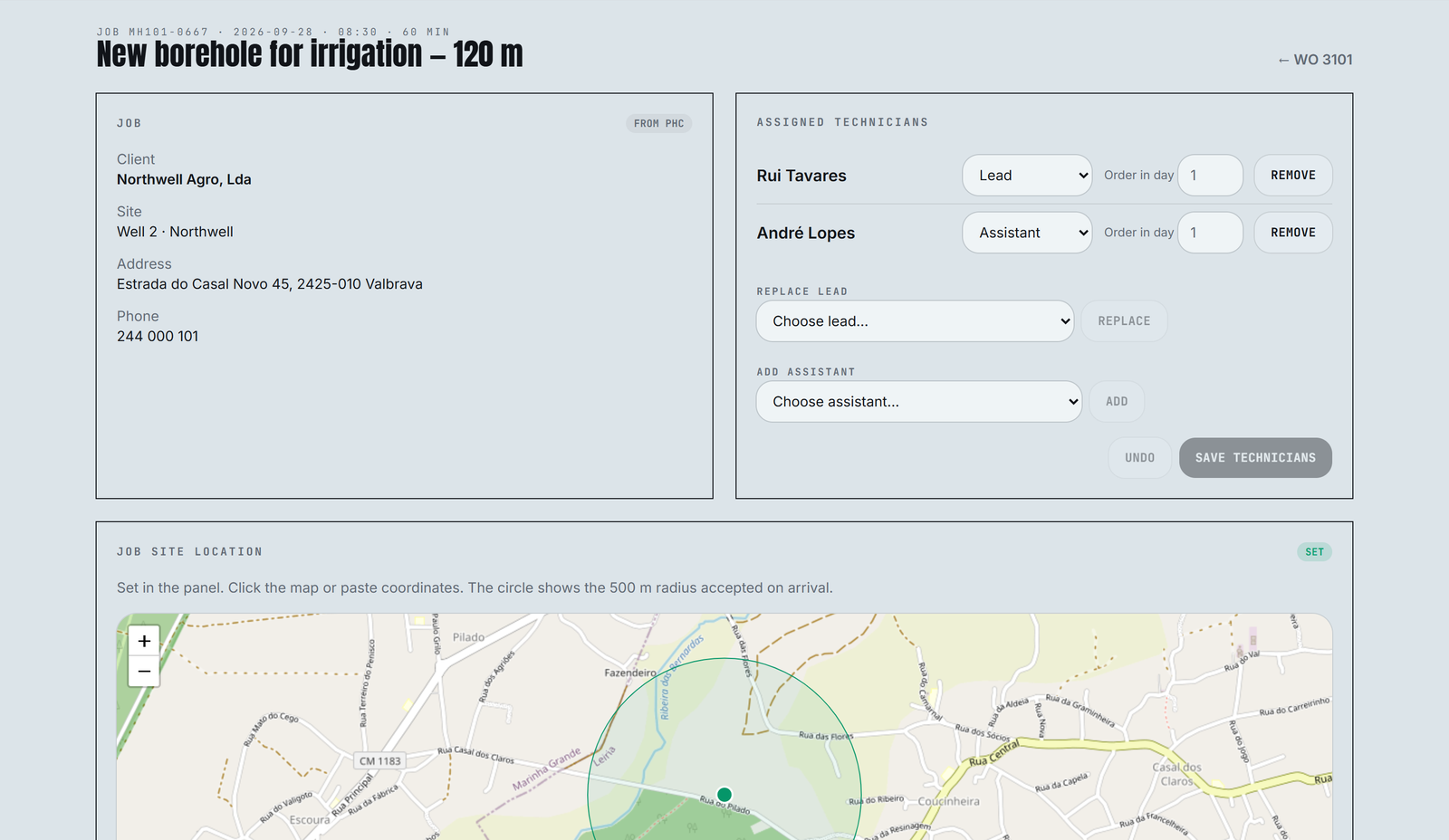Viewport: 1449px width, 840px height.
Task: Remove André Lopes from technicians
Action: [1293, 233]
